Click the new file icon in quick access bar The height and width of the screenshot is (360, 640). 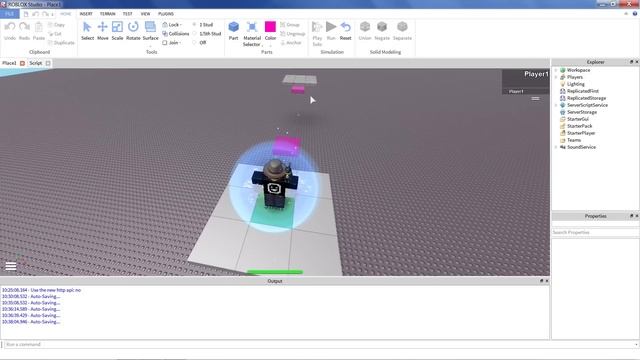[26, 14]
